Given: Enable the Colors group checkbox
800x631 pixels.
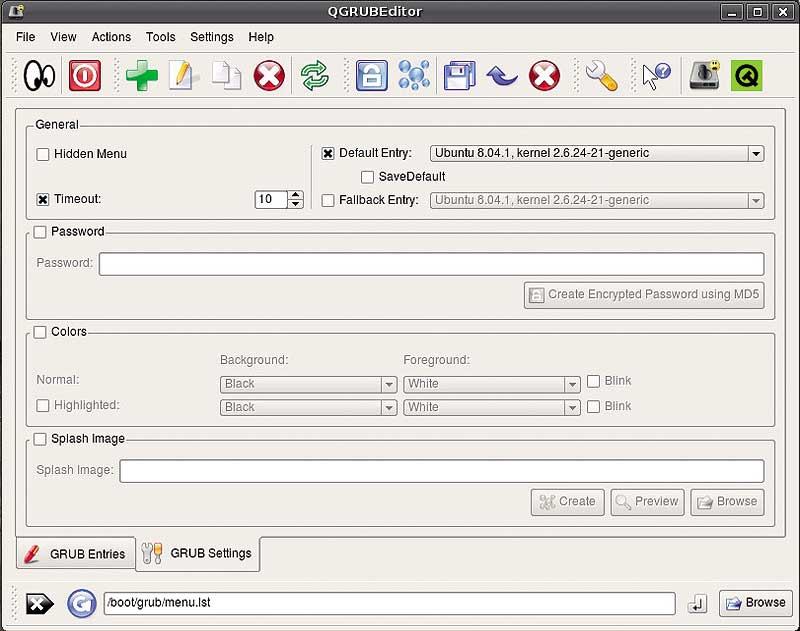Looking at the screenshot, I should pos(40,332).
